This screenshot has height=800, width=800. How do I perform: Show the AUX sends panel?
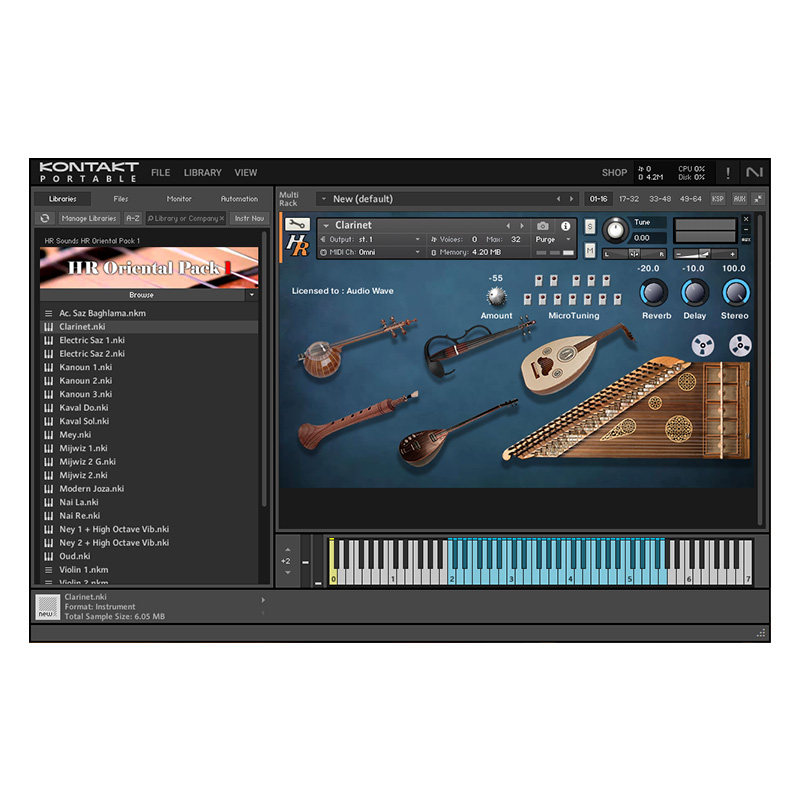point(739,199)
